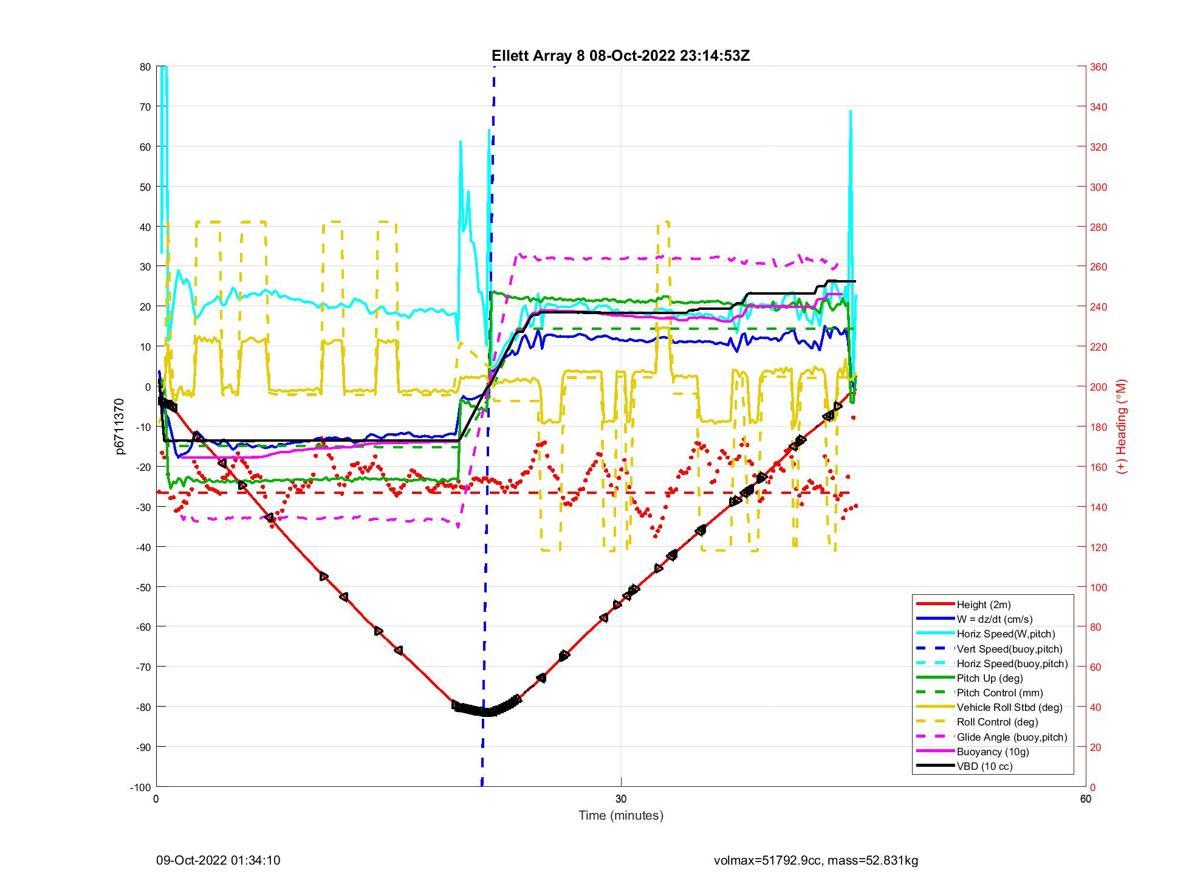The width and height of the screenshot is (1200, 885).
Task: Select legend entry "Vert Speed(buoy,pitch)"
Action: point(1009,648)
